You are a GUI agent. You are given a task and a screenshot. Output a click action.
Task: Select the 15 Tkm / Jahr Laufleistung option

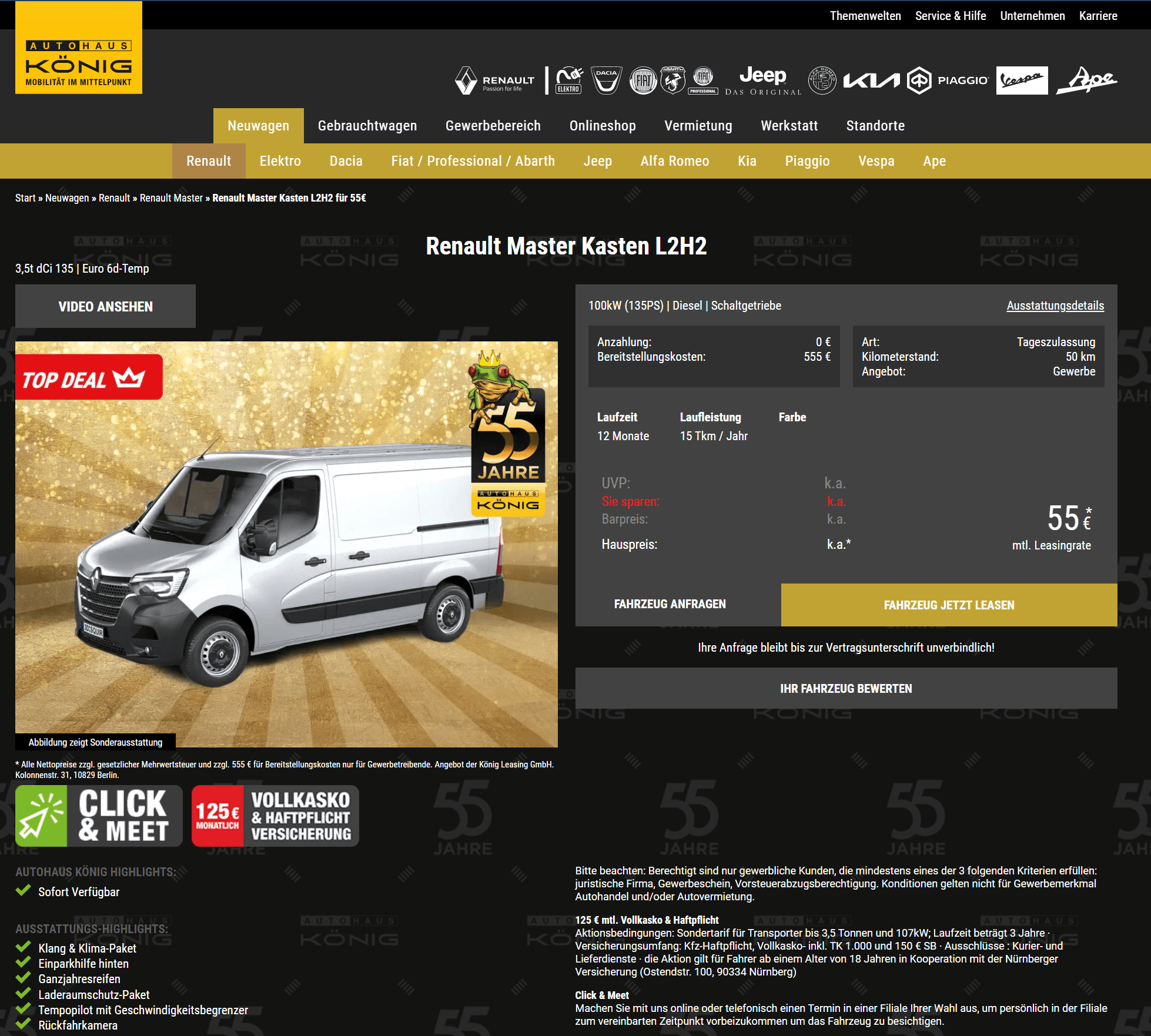[714, 436]
